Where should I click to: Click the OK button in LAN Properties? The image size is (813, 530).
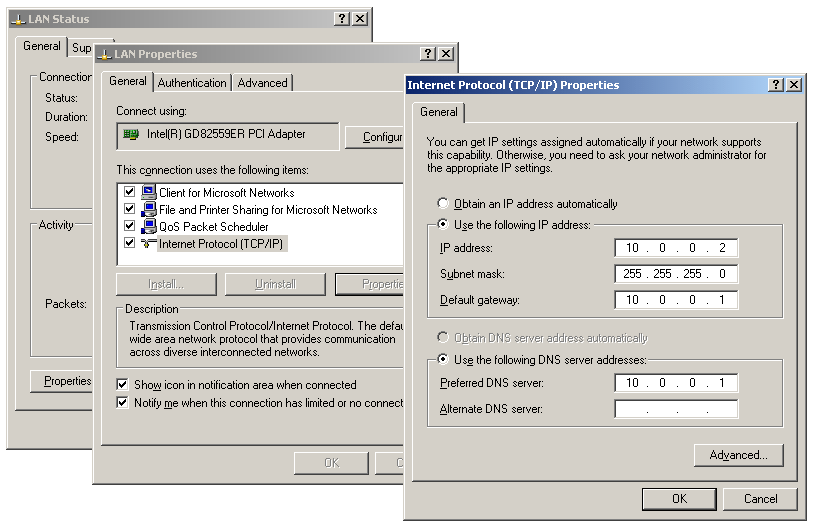(x=331, y=463)
